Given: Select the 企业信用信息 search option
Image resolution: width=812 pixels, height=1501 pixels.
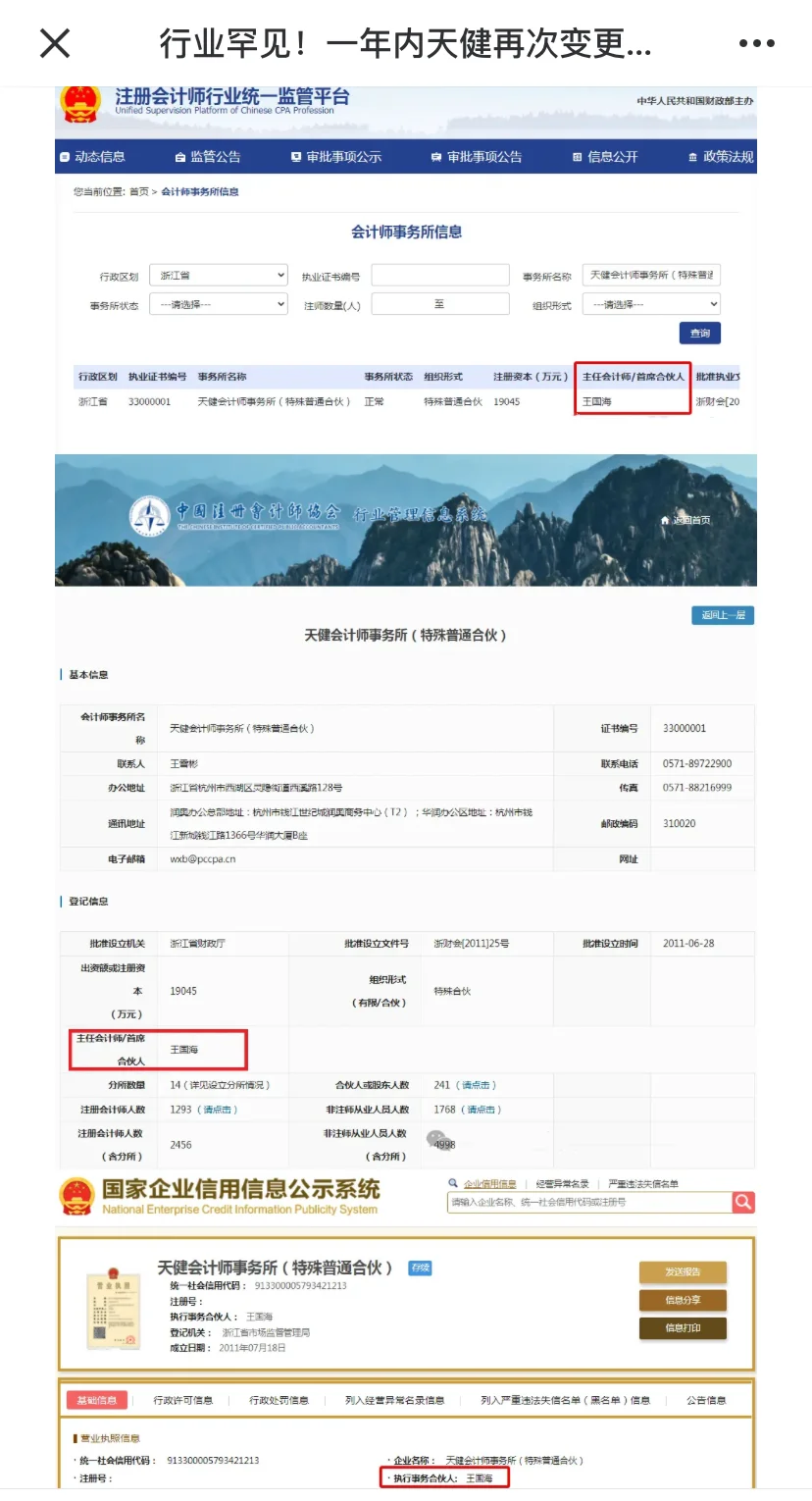Looking at the screenshot, I should pos(489,1185).
